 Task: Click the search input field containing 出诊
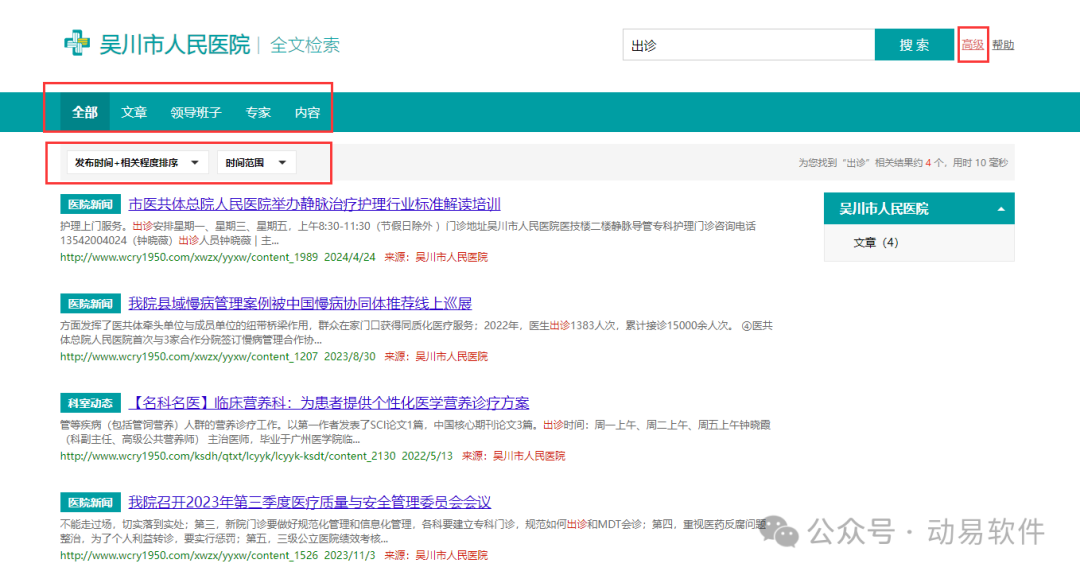point(747,45)
